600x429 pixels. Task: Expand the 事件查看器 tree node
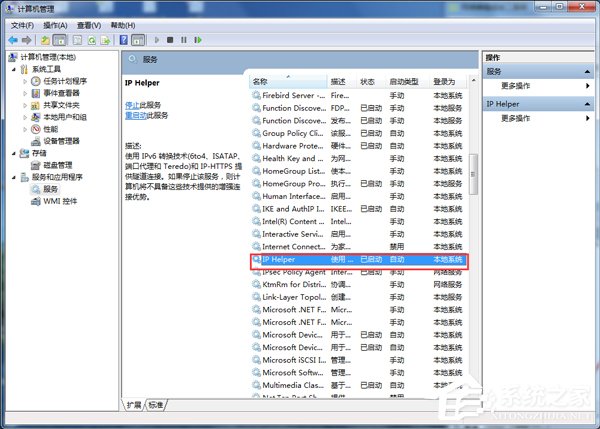point(26,93)
